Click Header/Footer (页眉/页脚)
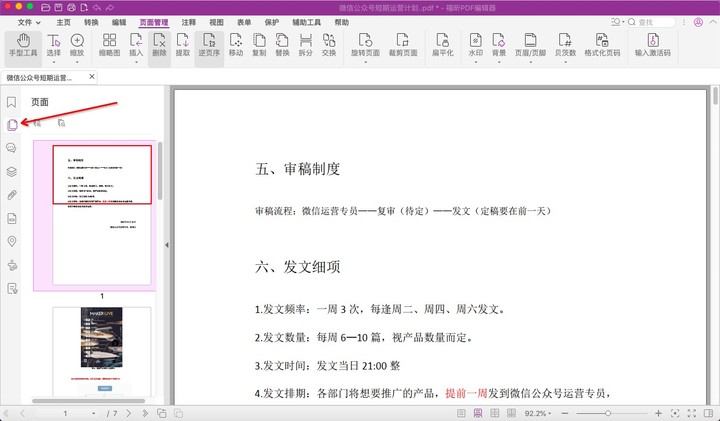Image resolution: width=720 pixels, height=421 pixels. pos(530,45)
